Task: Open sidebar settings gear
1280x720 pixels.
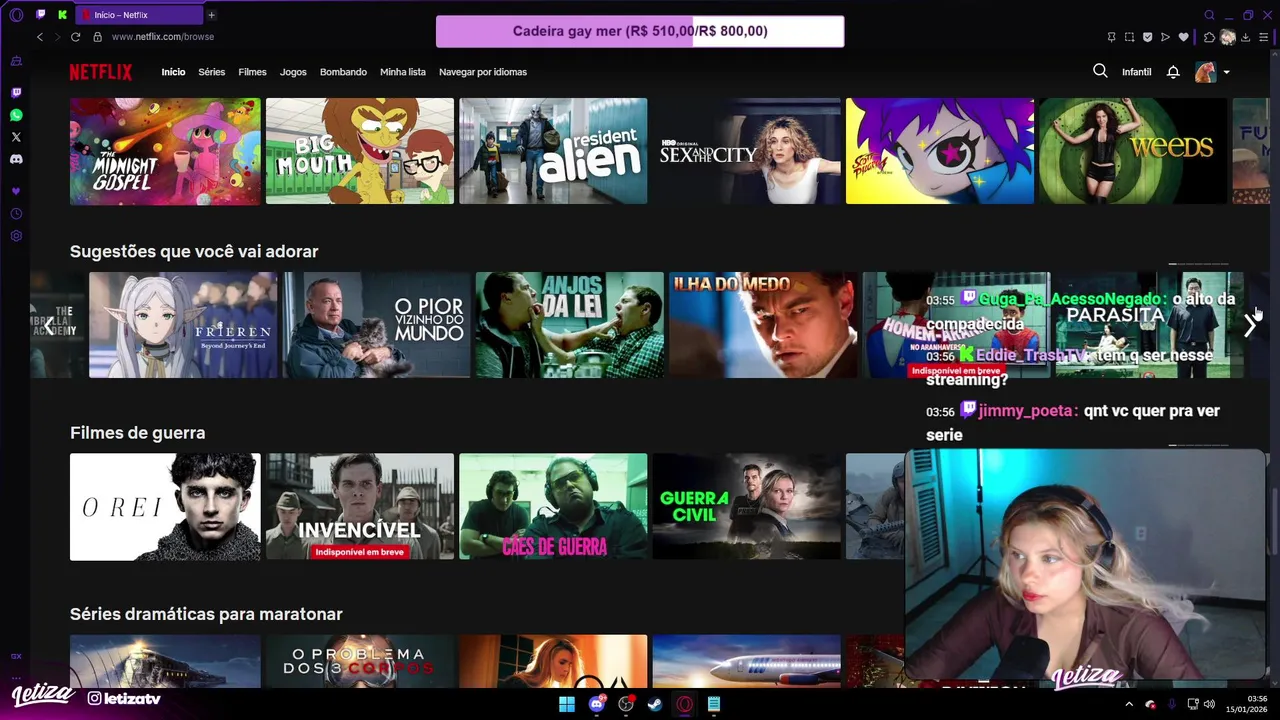Action: tap(16, 236)
